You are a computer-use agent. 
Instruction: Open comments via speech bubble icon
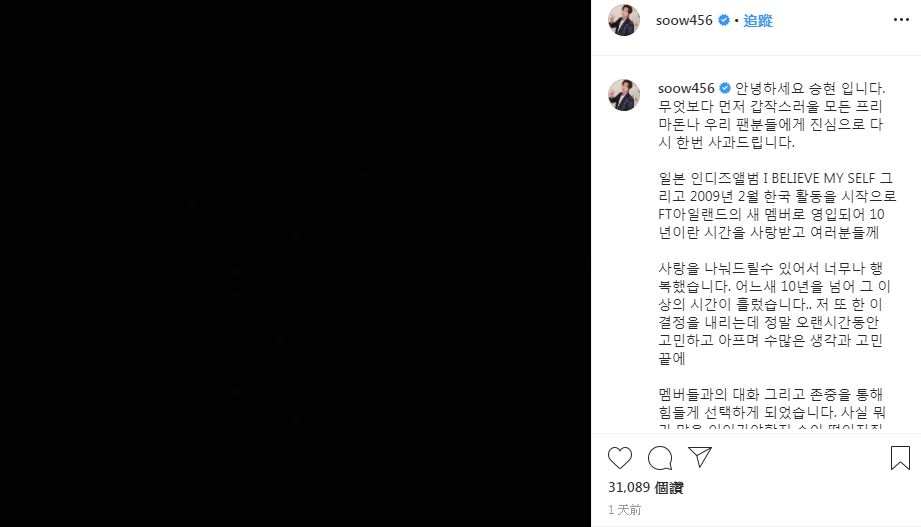tap(660, 458)
